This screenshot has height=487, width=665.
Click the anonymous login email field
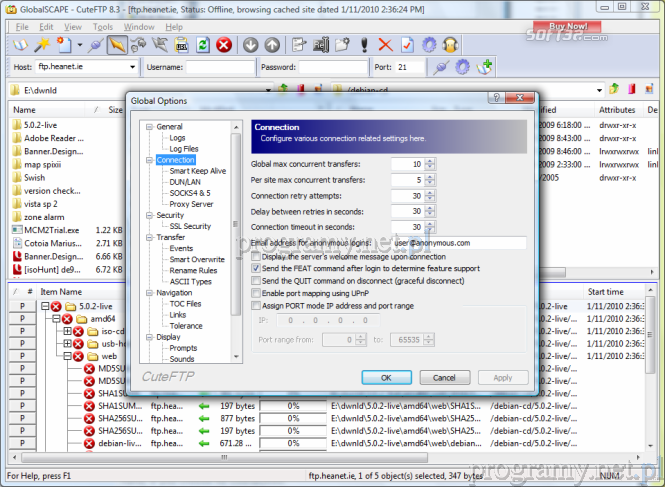click(x=458, y=242)
